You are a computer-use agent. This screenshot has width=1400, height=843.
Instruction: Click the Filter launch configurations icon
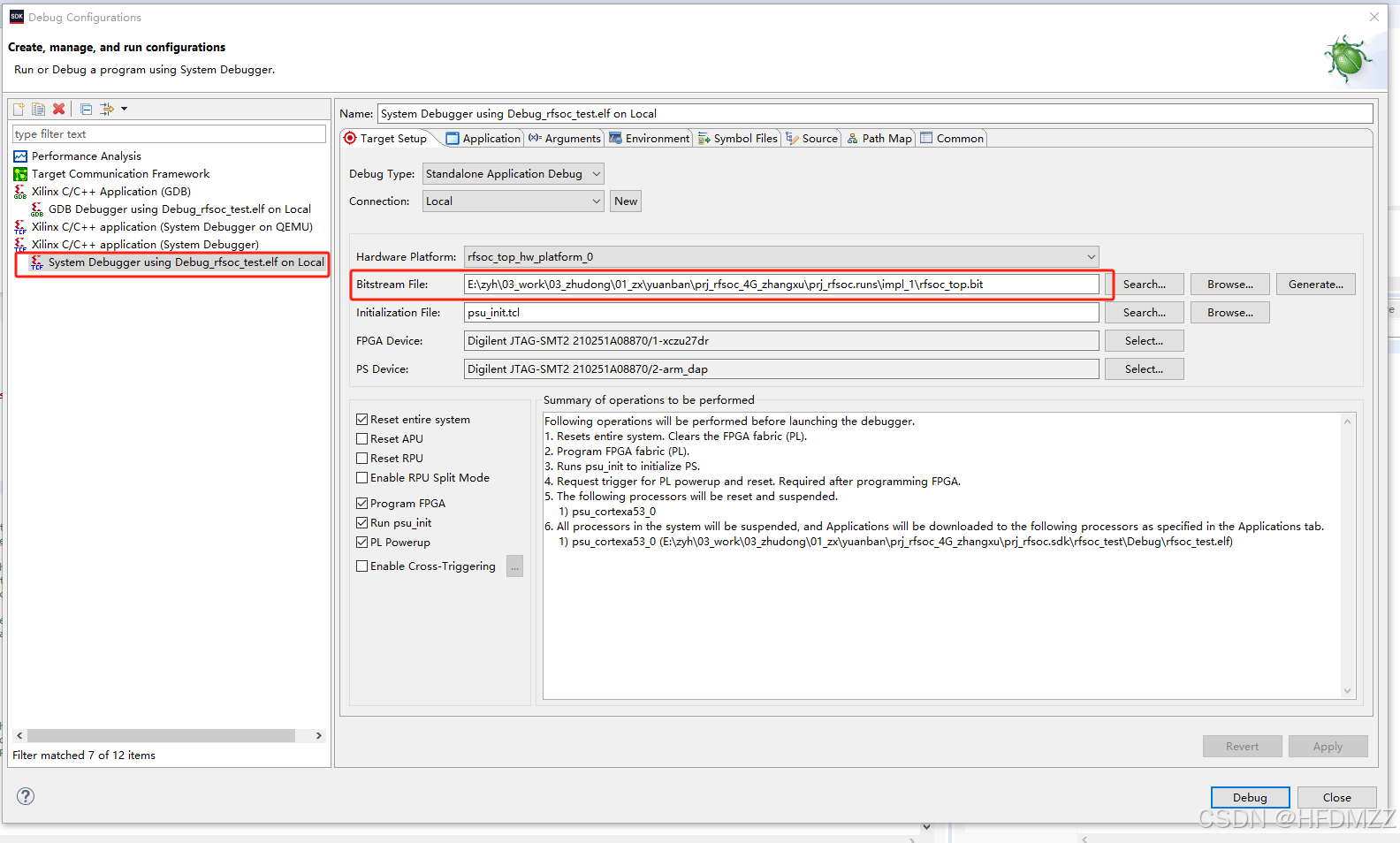coord(107,109)
